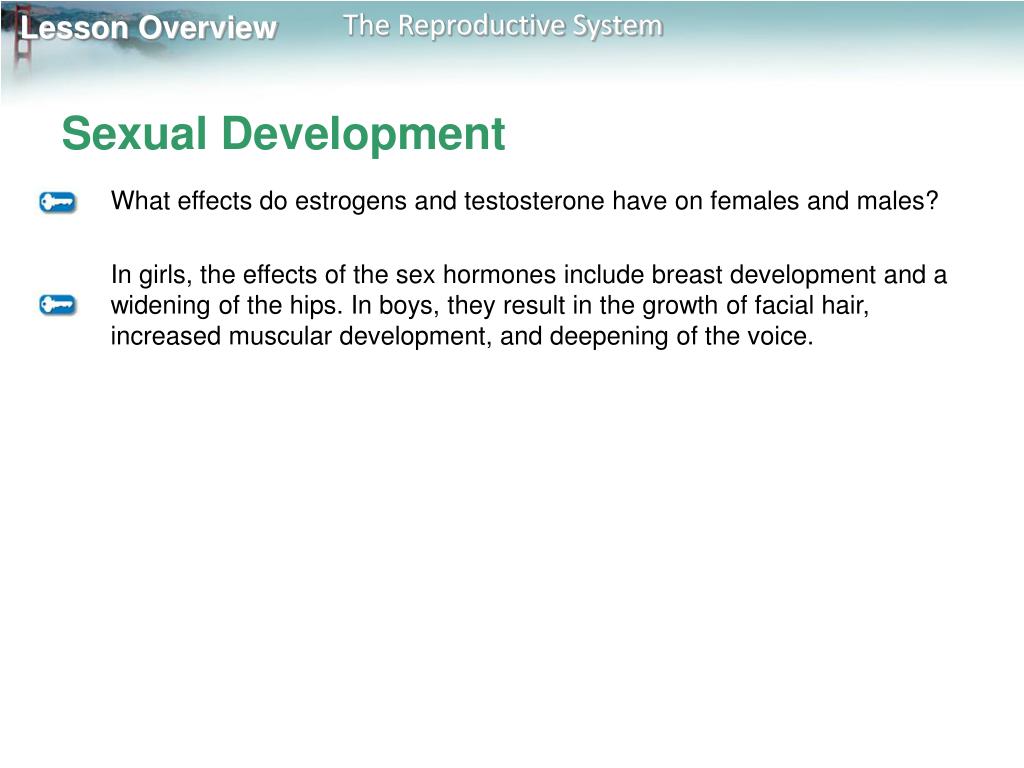Click the line starting 'widening of the hips'
The width and height of the screenshot is (1024, 768).
coord(490,305)
